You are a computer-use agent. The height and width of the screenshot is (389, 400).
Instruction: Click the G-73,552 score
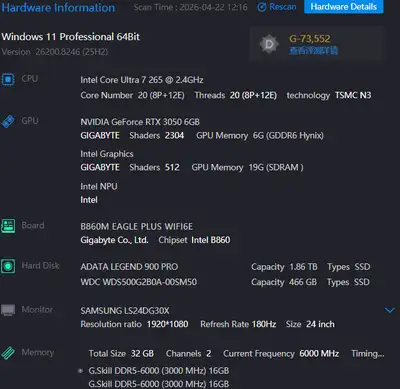pyautogui.click(x=310, y=39)
